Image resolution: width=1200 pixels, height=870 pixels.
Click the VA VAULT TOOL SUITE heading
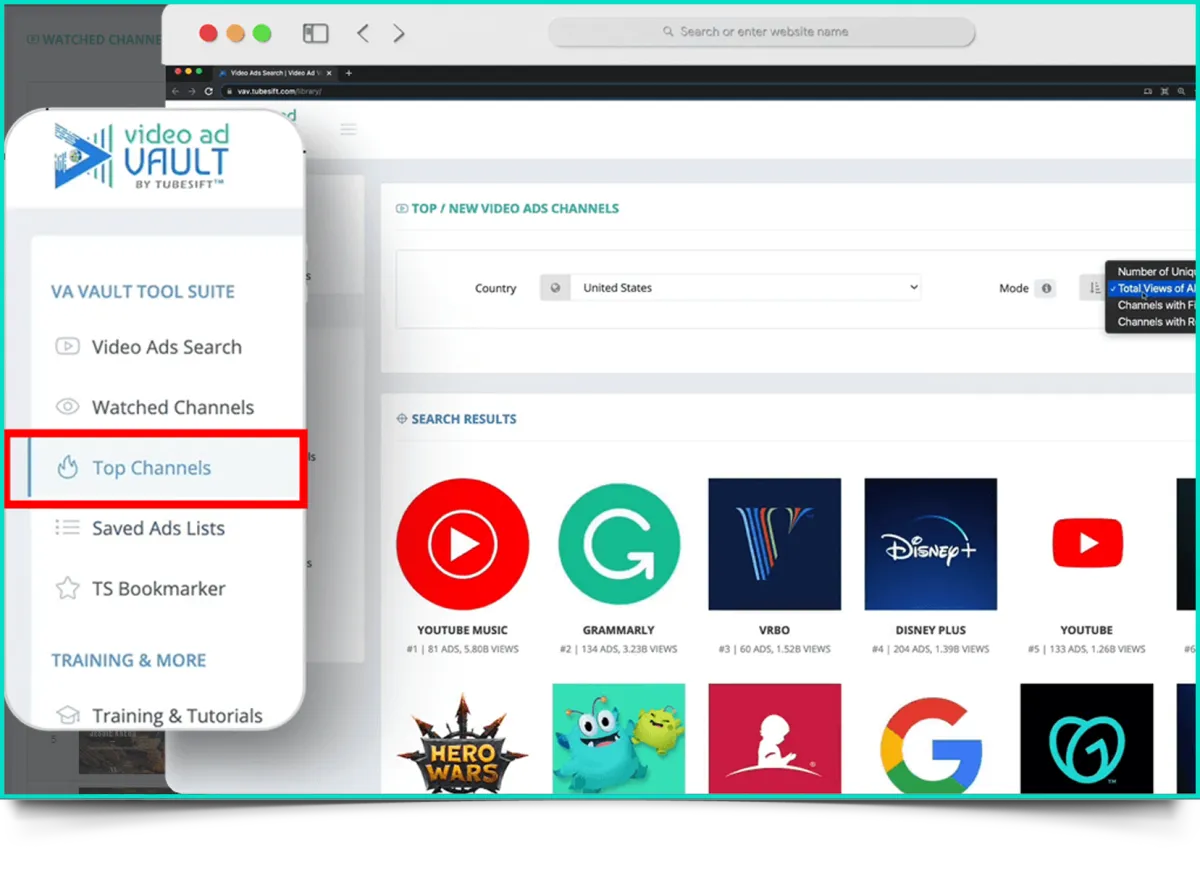click(x=143, y=292)
